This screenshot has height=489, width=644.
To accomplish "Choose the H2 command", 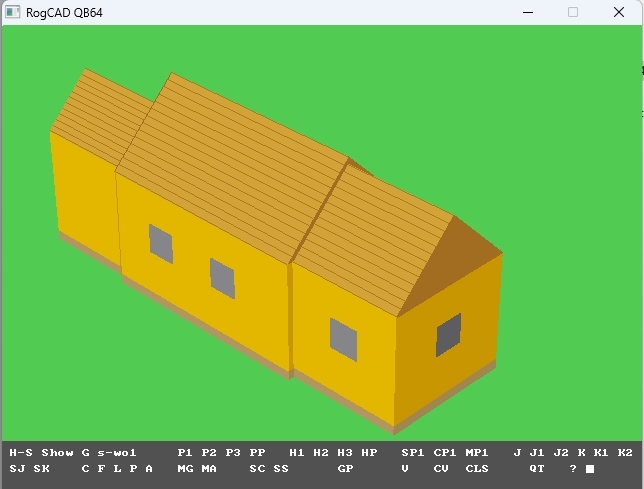I will point(321,453).
